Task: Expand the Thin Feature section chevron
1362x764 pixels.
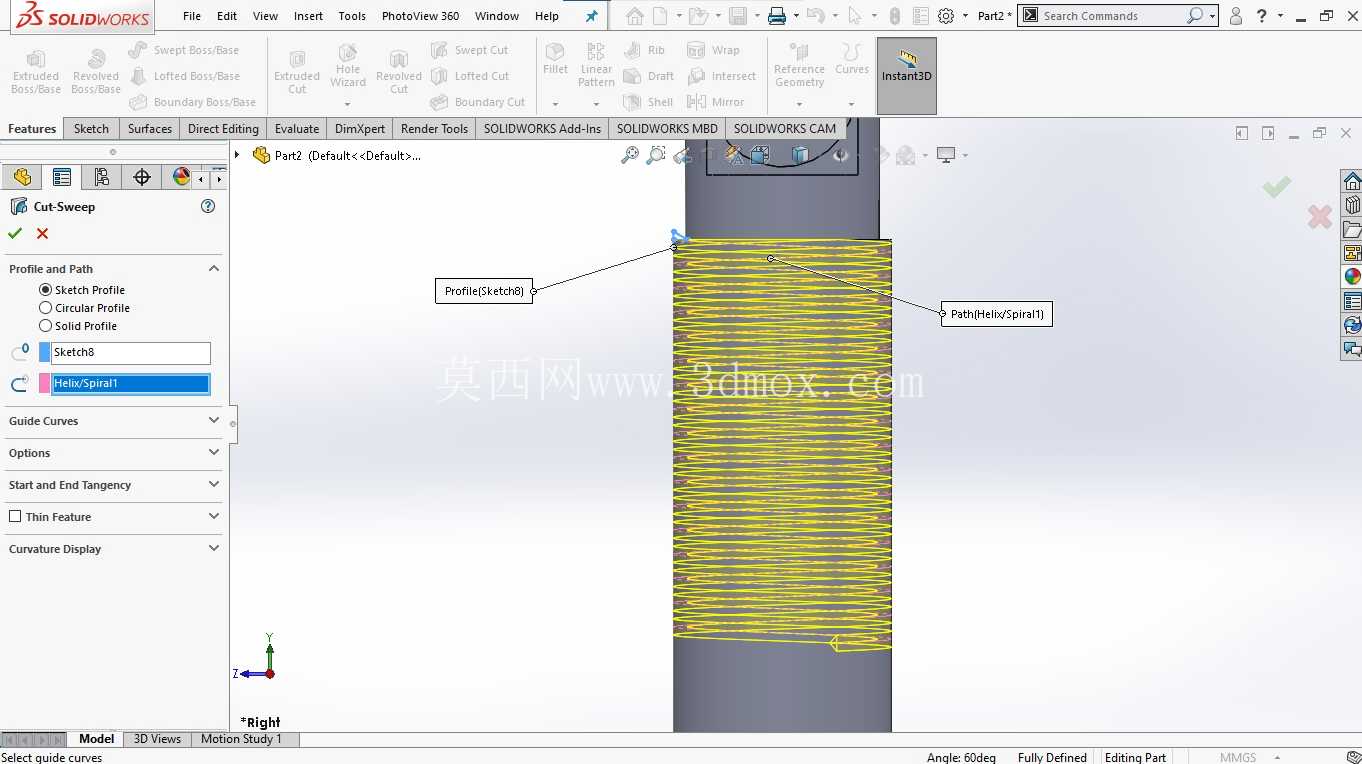Action: (x=214, y=517)
